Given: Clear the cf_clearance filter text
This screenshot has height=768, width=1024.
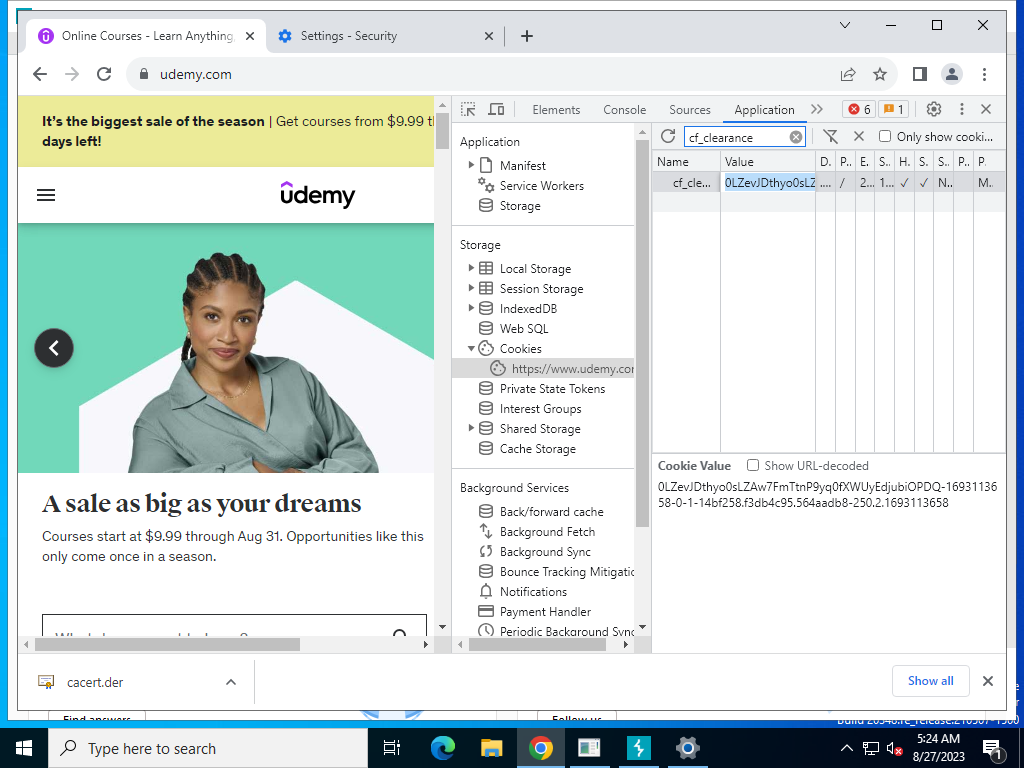Looking at the screenshot, I should (795, 137).
